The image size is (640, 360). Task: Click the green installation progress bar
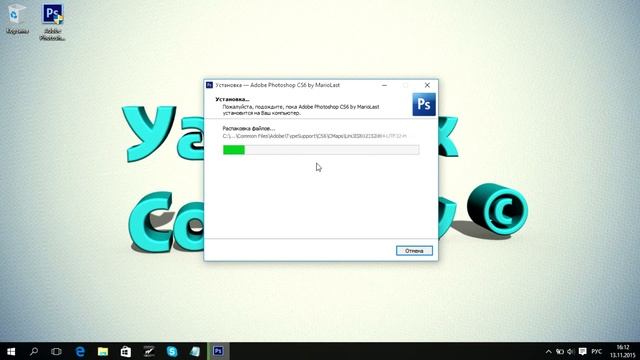coord(321,150)
